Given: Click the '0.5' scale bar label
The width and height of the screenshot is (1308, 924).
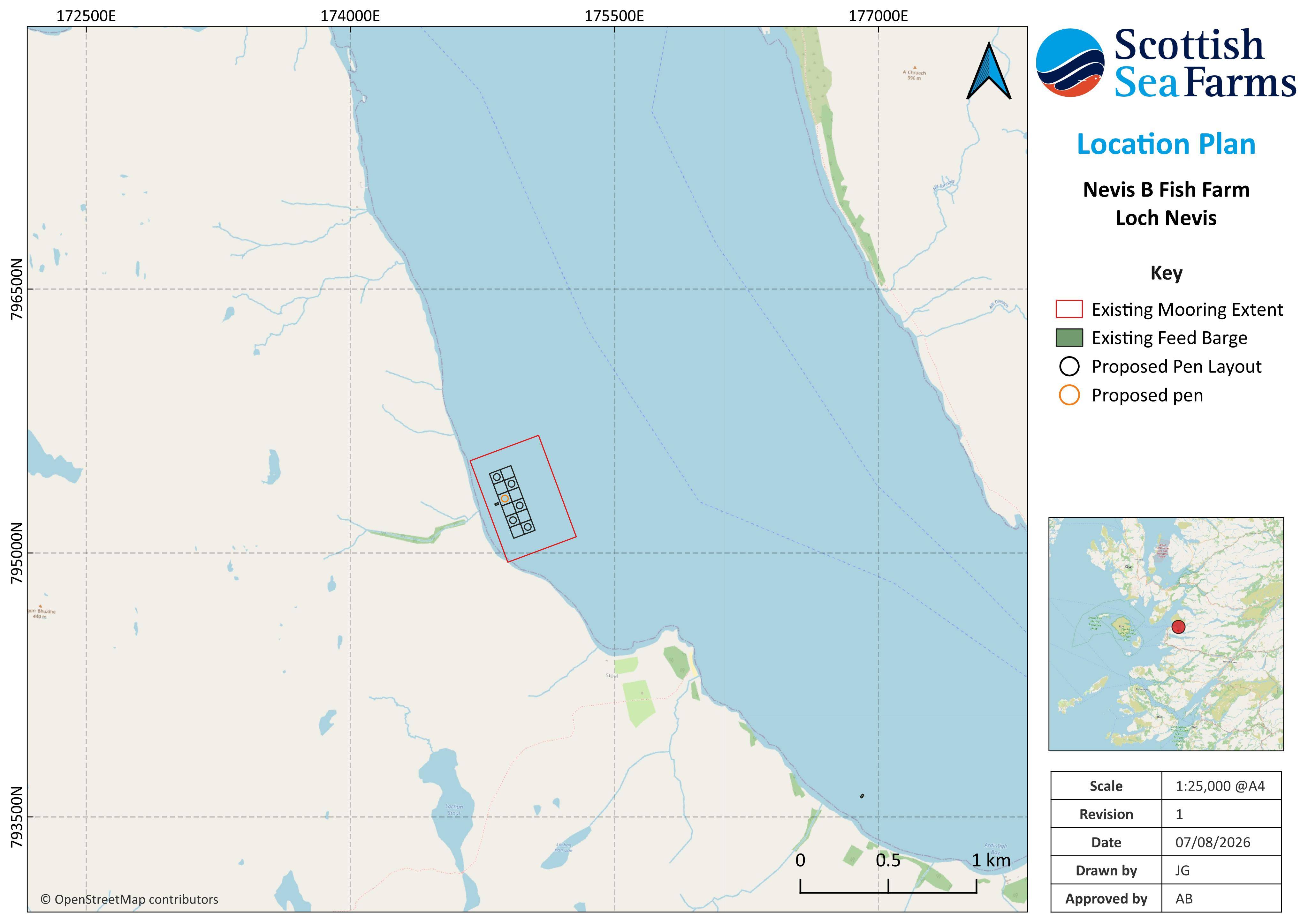Looking at the screenshot, I should coord(888,860).
